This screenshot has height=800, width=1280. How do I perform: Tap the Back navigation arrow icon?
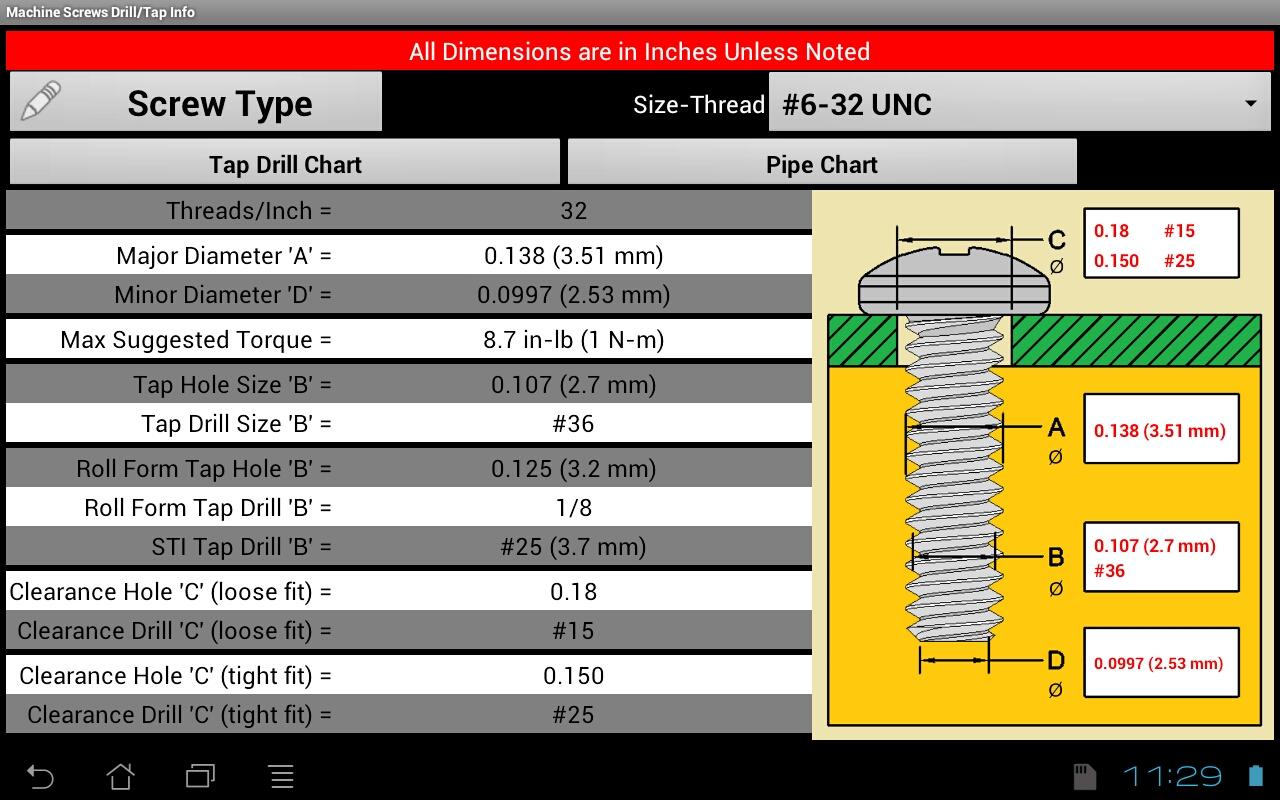[x=40, y=775]
